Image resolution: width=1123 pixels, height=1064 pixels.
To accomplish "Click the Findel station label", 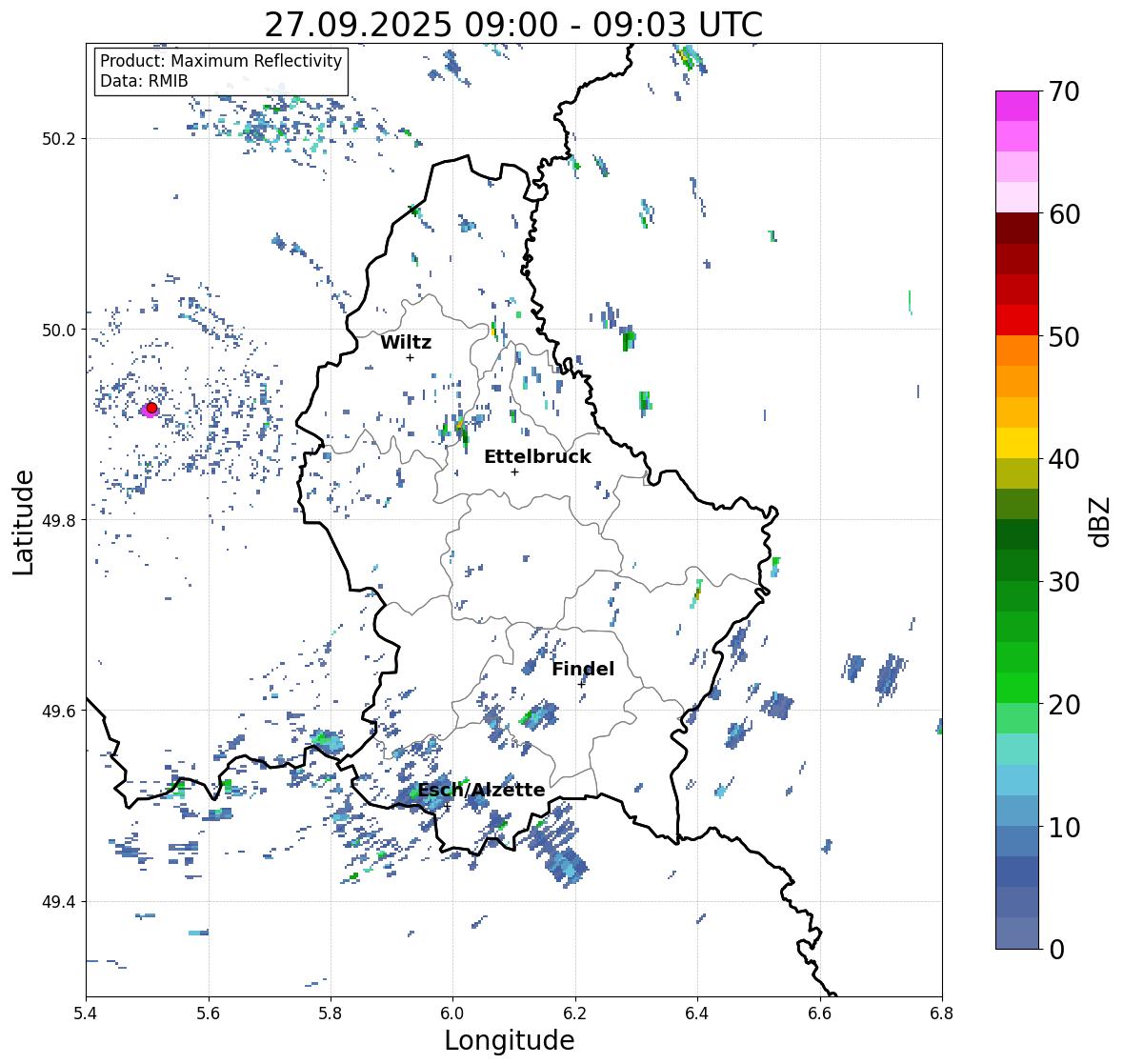I will [583, 669].
